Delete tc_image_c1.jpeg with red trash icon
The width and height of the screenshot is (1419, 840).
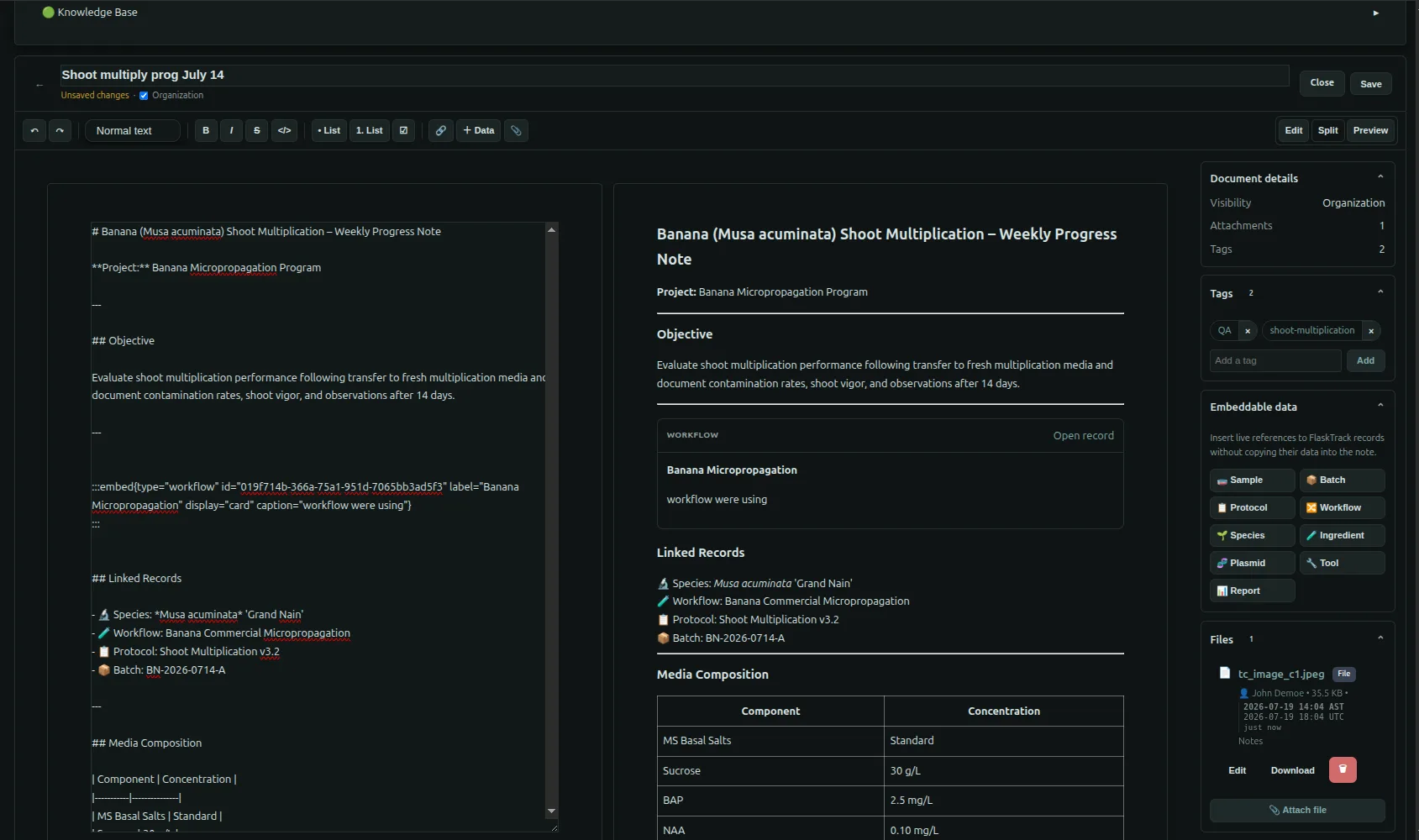[x=1343, y=769]
